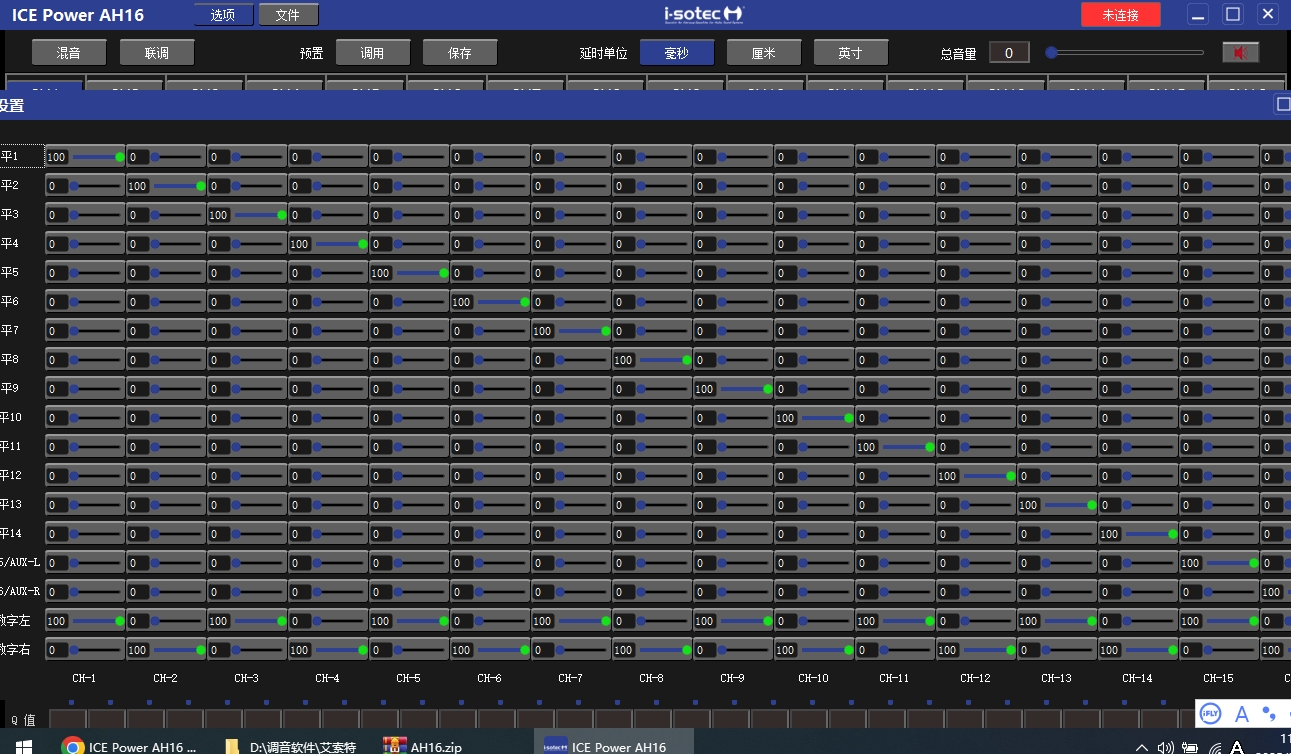
Task: Click the 保存 preset button
Action: [460, 53]
